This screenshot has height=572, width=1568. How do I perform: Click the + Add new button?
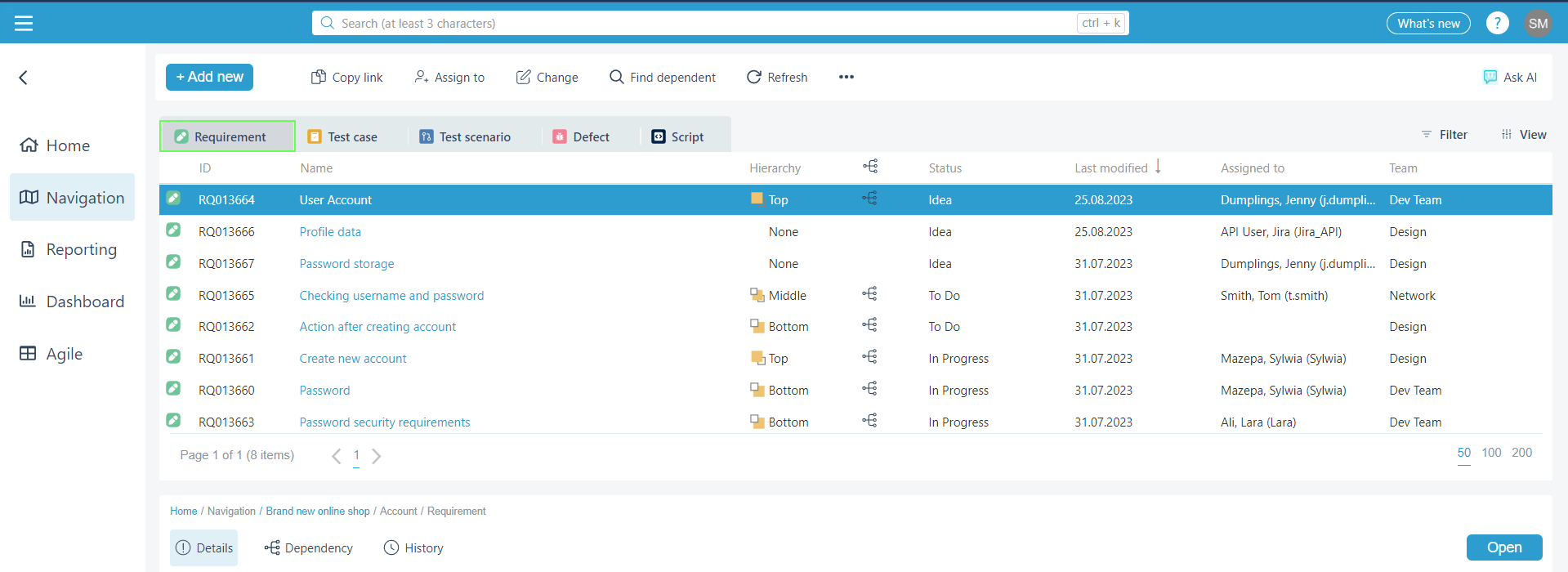[x=209, y=77]
